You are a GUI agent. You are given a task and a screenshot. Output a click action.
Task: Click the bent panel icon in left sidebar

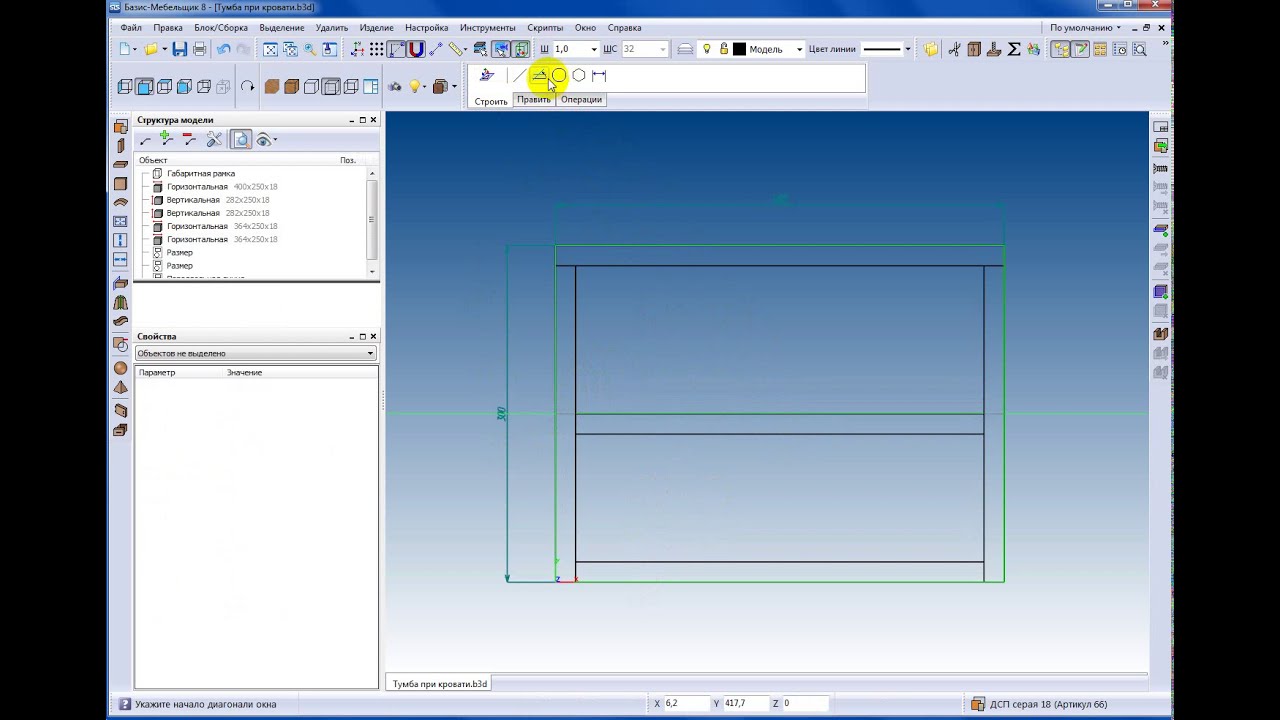121,203
